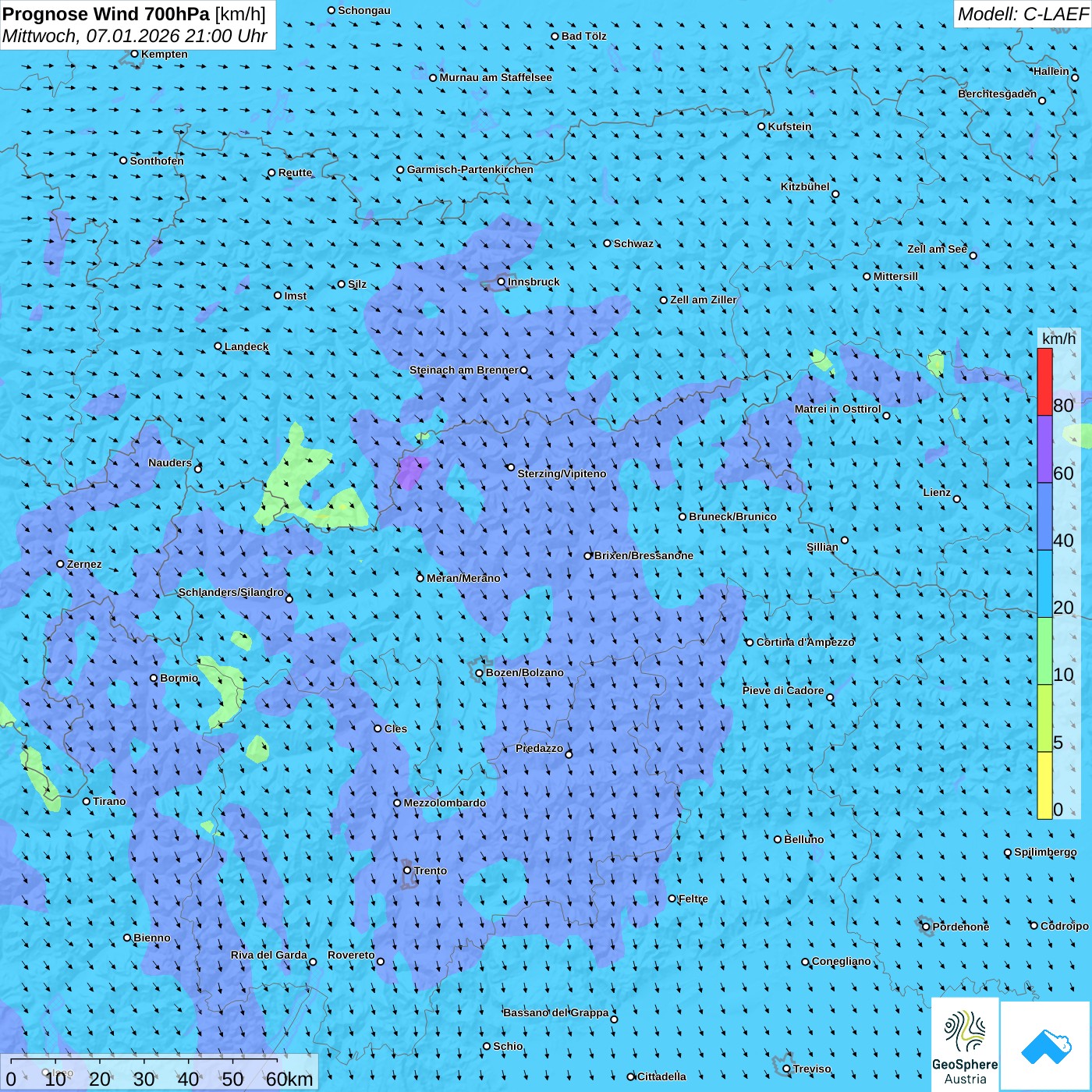Click the 'Landeck' map label

point(246,346)
